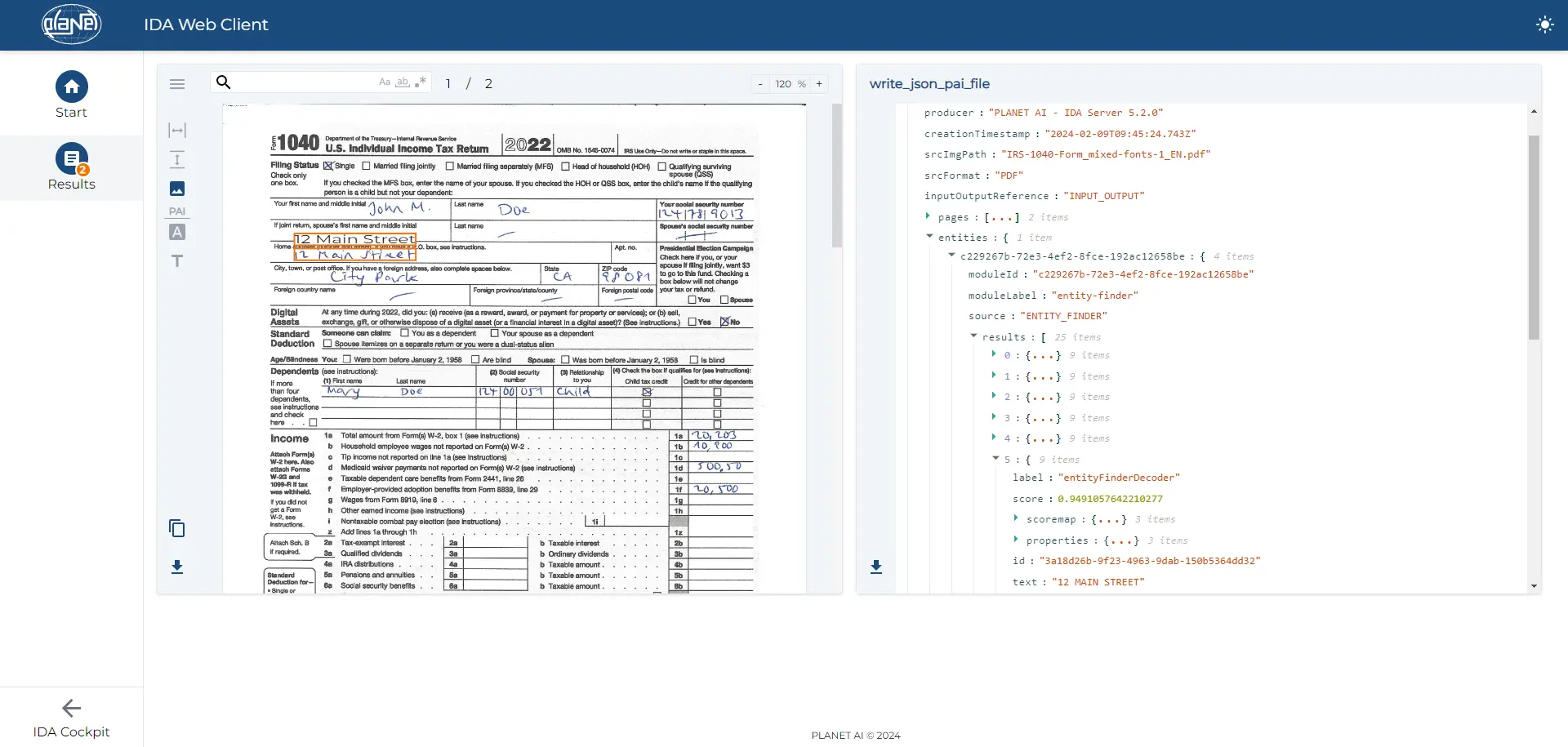This screenshot has height=747, width=1568.
Task: Click the copy icon in viewer sidebar
Action: (177, 529)
